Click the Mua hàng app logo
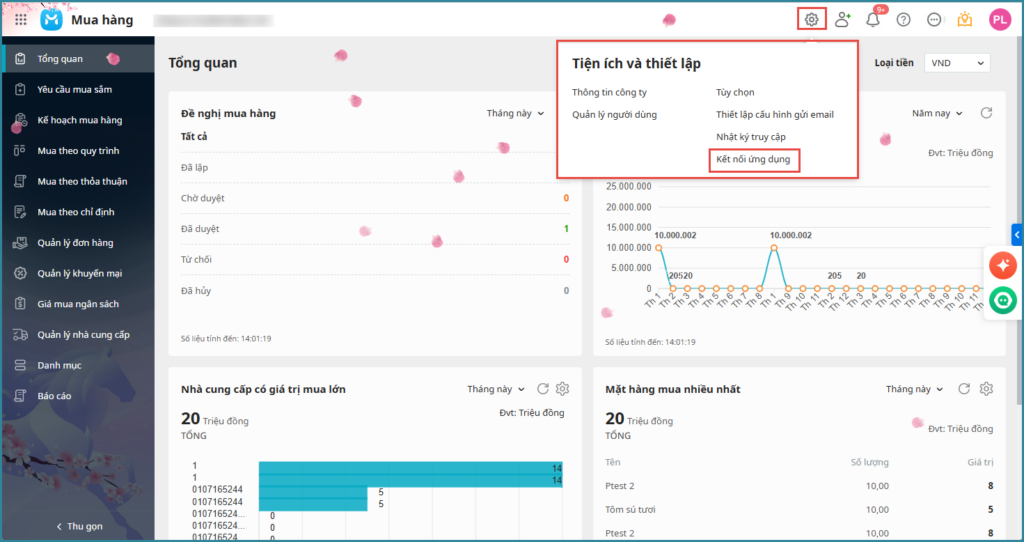Screen dimensions: 1024x542 pyautogui.click(x=52, y=20)
